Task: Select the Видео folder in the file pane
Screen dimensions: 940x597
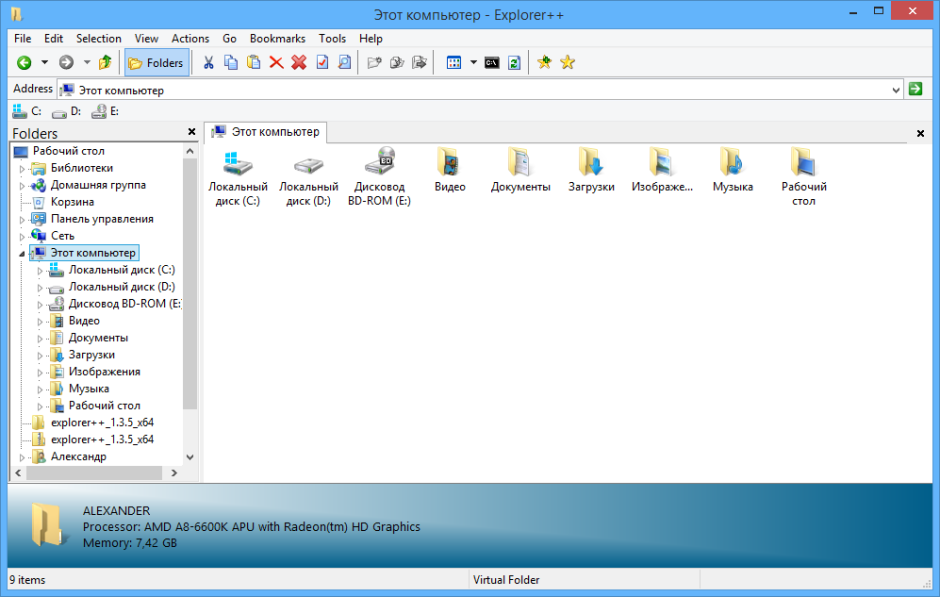Action: click(x=450, y=171)
